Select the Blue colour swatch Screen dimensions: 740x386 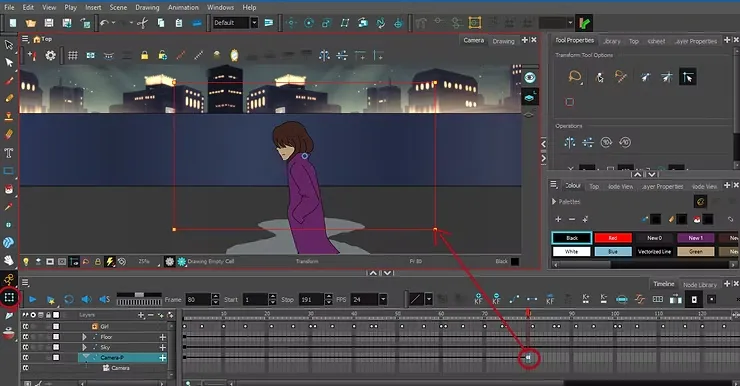click(613, 252)
